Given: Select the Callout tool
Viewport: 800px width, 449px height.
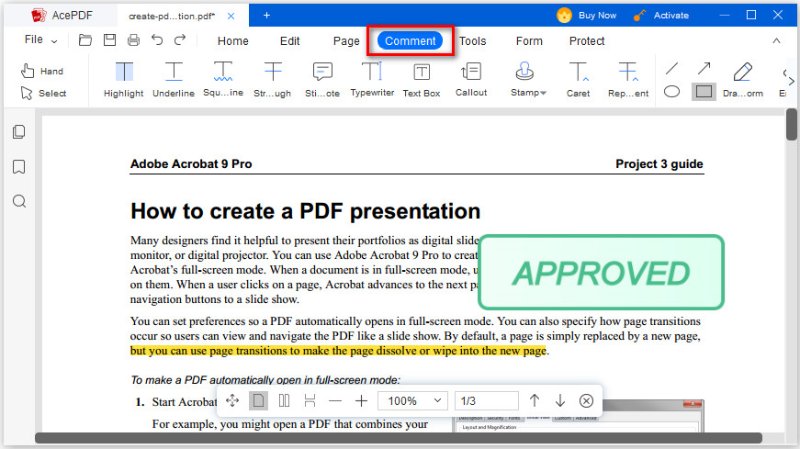Looking at the screenshot, I should click(471, 80).
